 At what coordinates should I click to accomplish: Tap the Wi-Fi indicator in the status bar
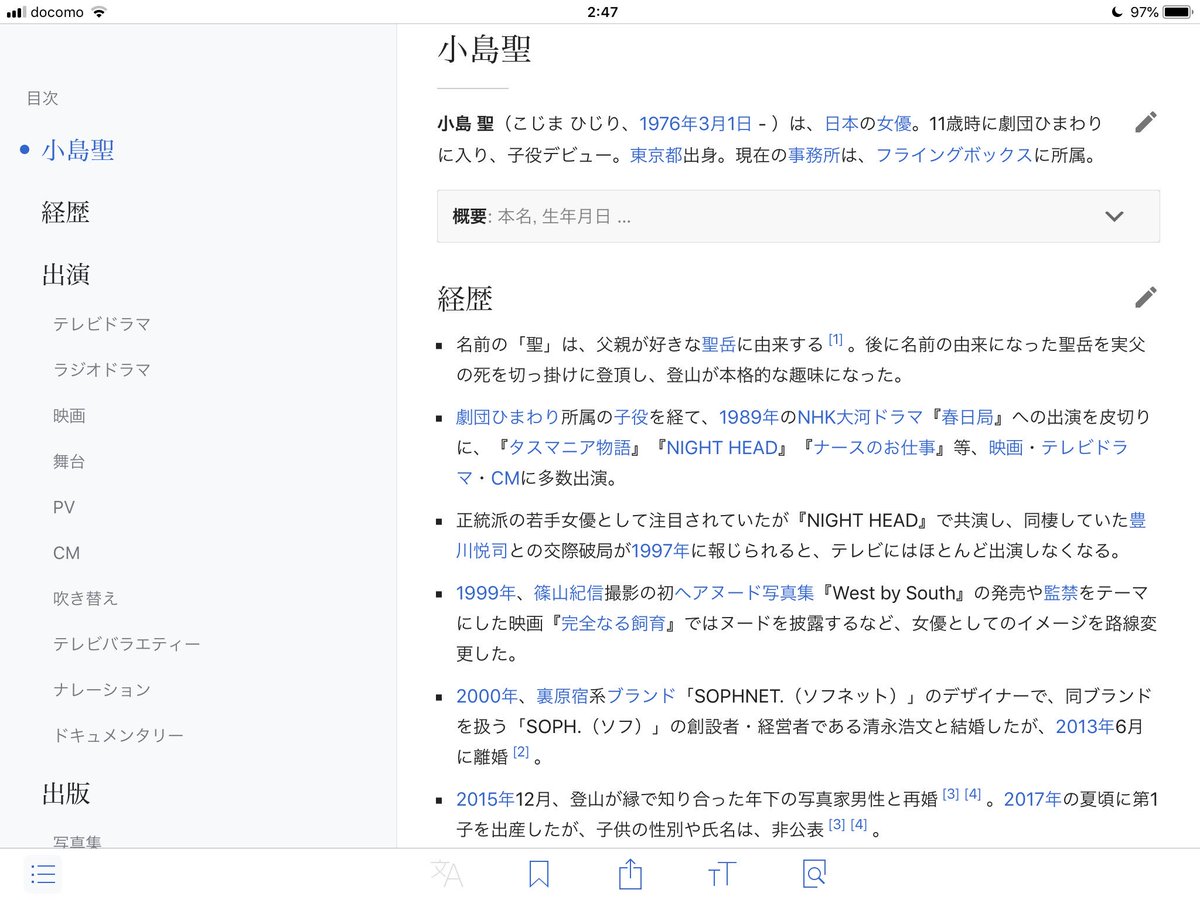click(98, 12)
